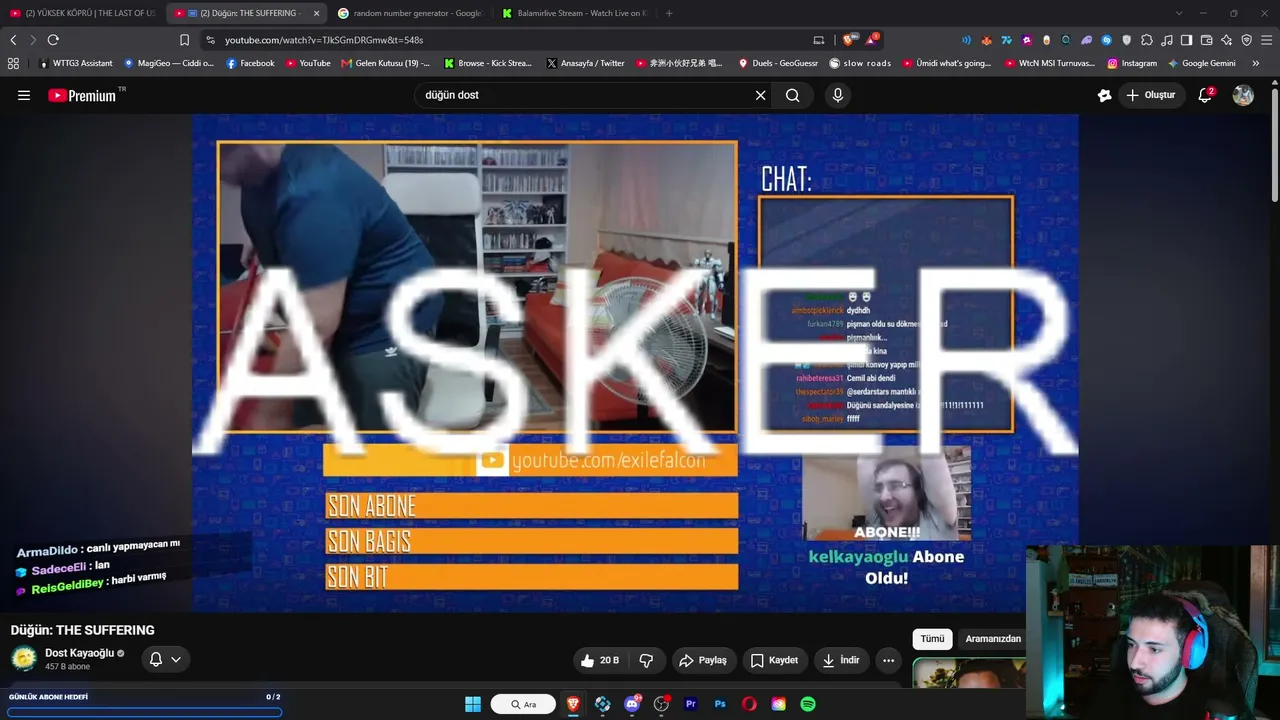Open the Facebook bookmark
Image resolution: width=1280 pixels, height=720 pixels.
250,63
